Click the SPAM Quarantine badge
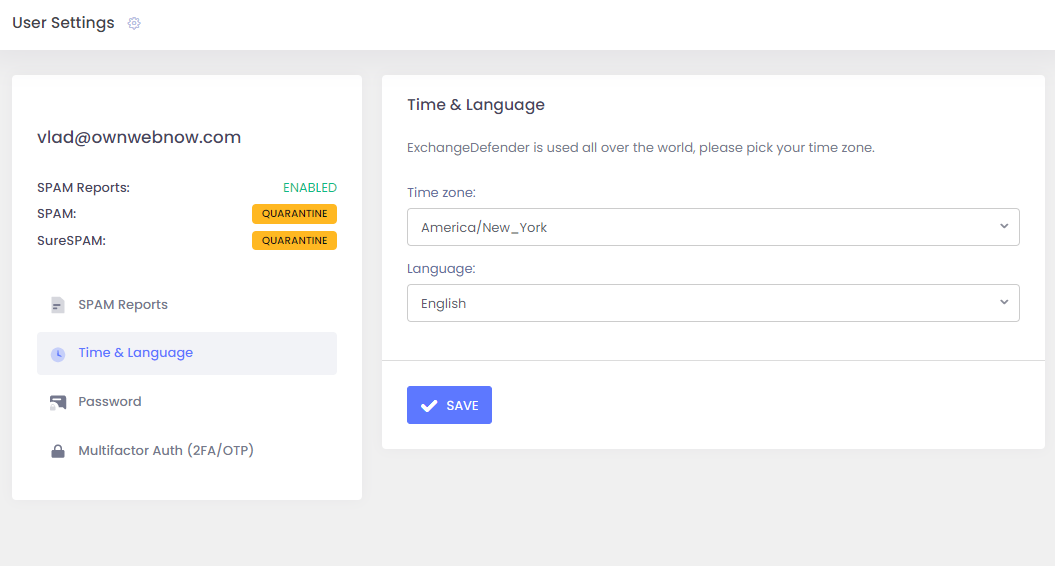This screenshot has width=1055, height=566. [294, 214]
